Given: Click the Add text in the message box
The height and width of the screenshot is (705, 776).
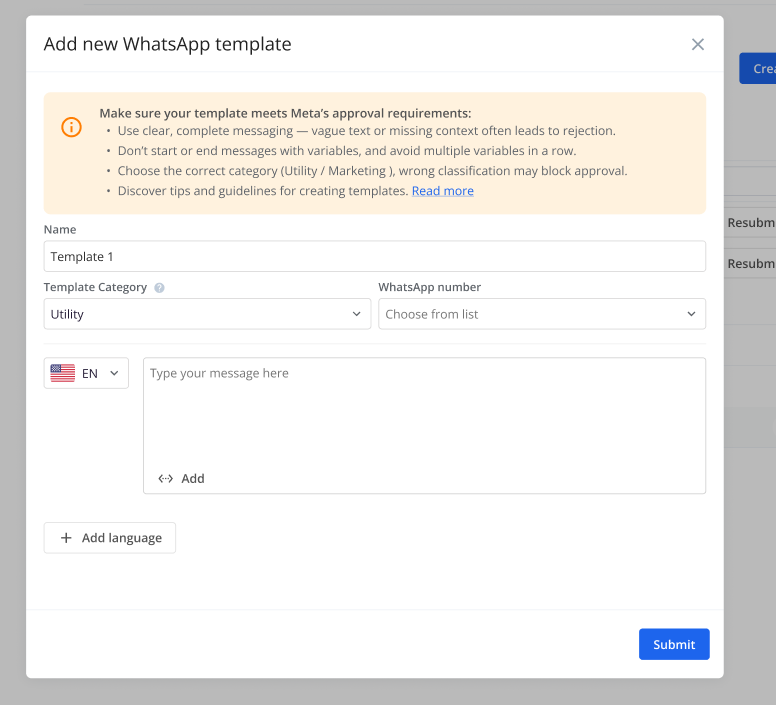Looking at the screenshot, I should coord(193,479).
